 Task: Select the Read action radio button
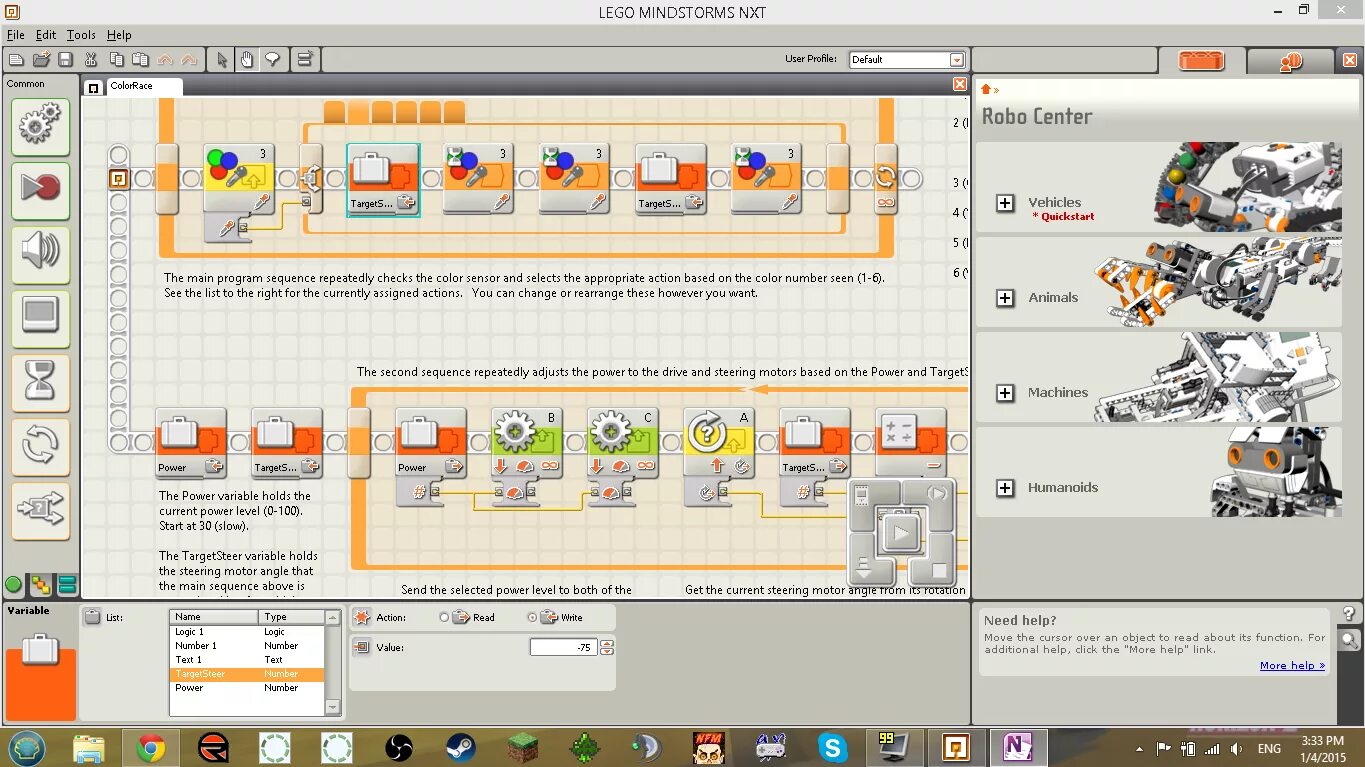(x=444, y=618)
